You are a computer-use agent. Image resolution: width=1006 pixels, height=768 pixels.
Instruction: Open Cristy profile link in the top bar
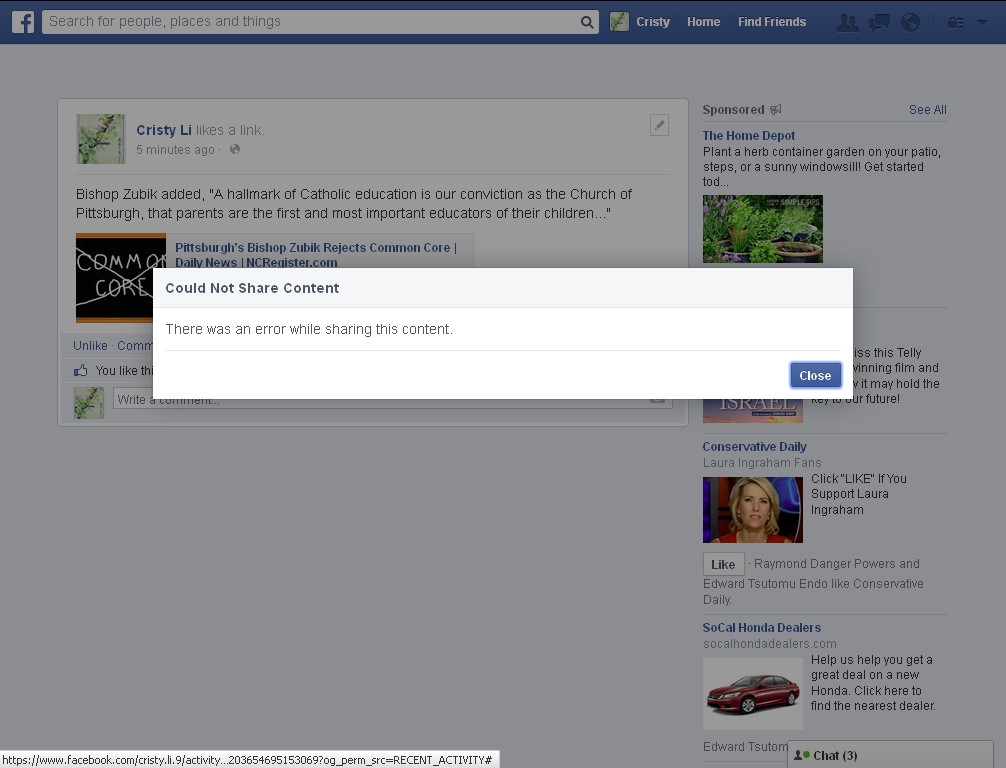tap(652, 22)
